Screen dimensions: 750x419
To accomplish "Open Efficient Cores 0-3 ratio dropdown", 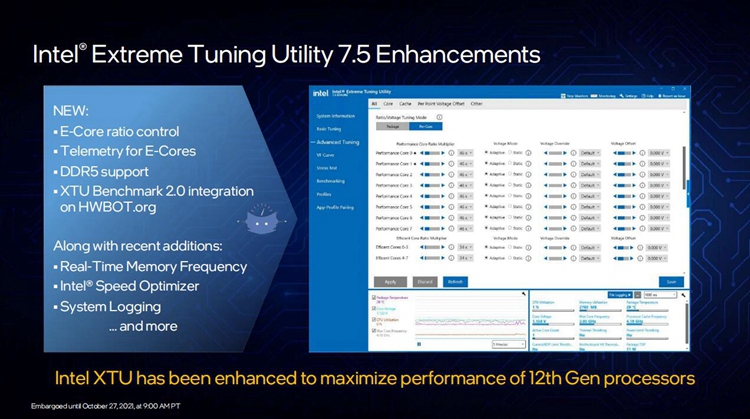I will [465, 247].
